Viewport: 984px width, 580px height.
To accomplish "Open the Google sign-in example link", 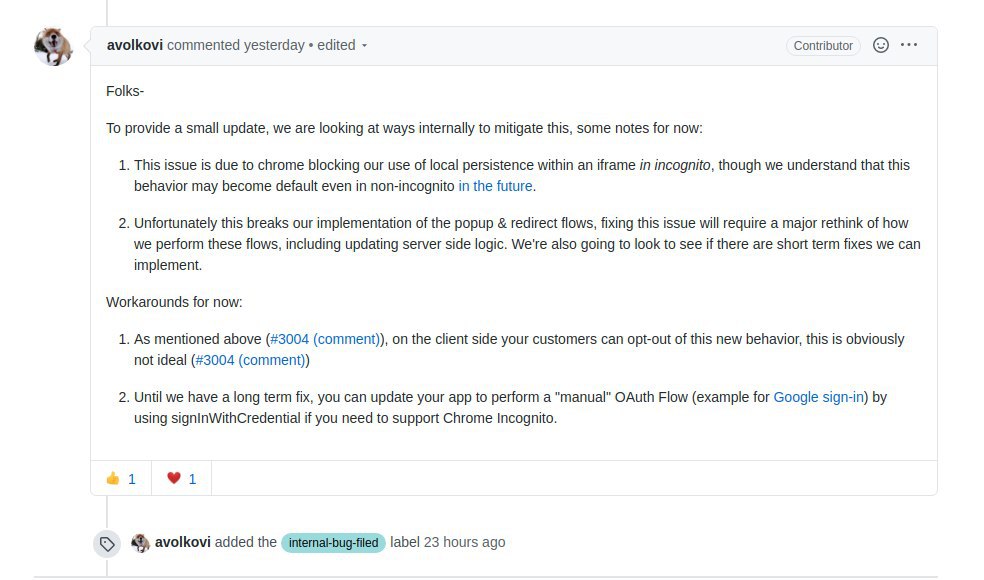I will (820, 397).
